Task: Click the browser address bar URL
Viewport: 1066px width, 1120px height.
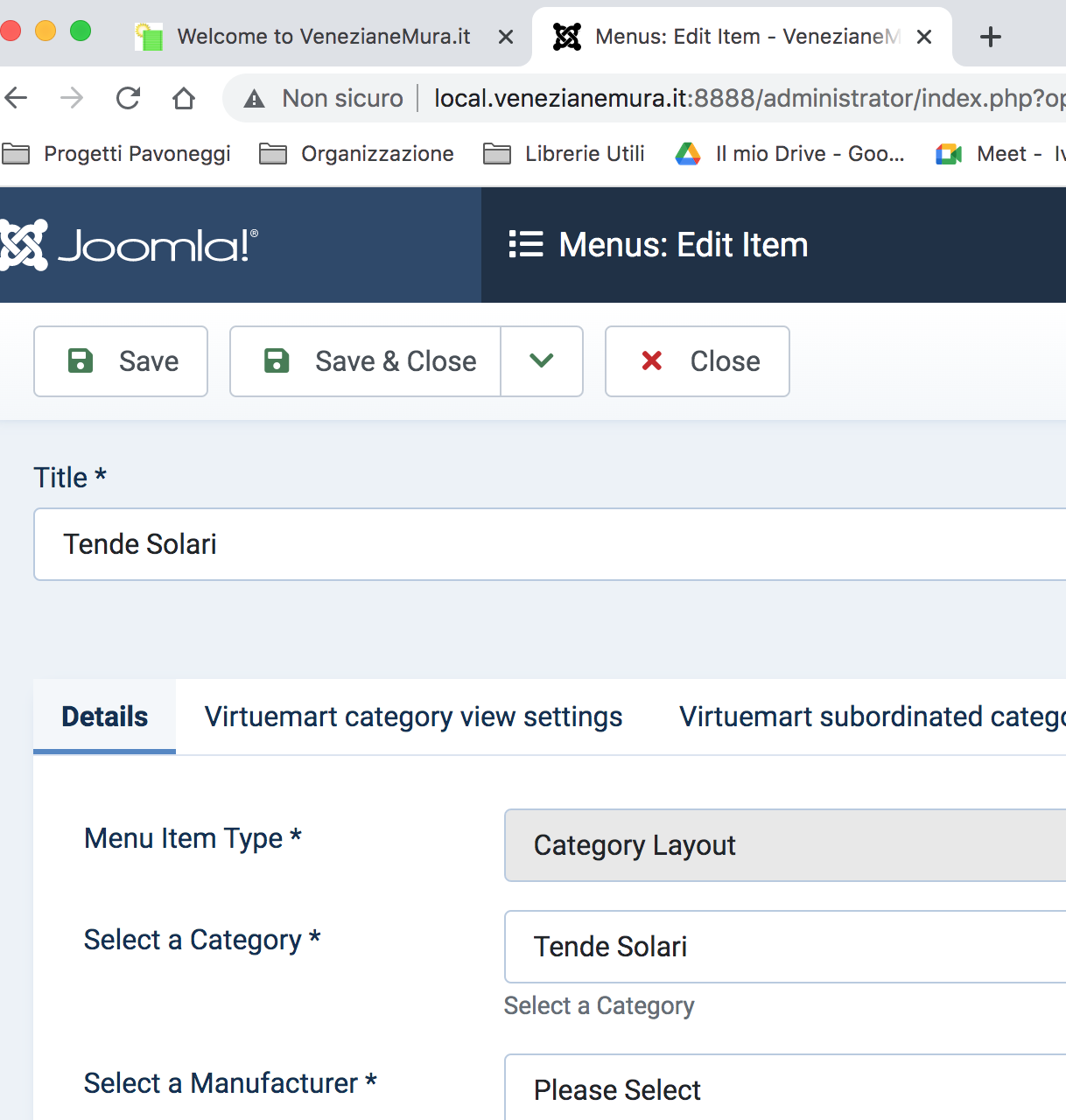Action: 749,98
